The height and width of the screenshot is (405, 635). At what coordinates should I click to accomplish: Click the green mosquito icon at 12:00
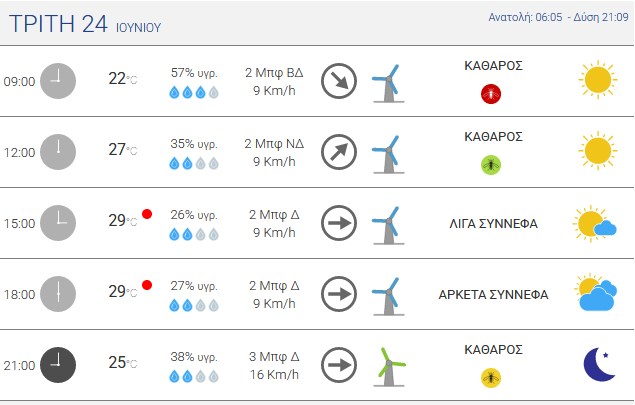point(491,165)
